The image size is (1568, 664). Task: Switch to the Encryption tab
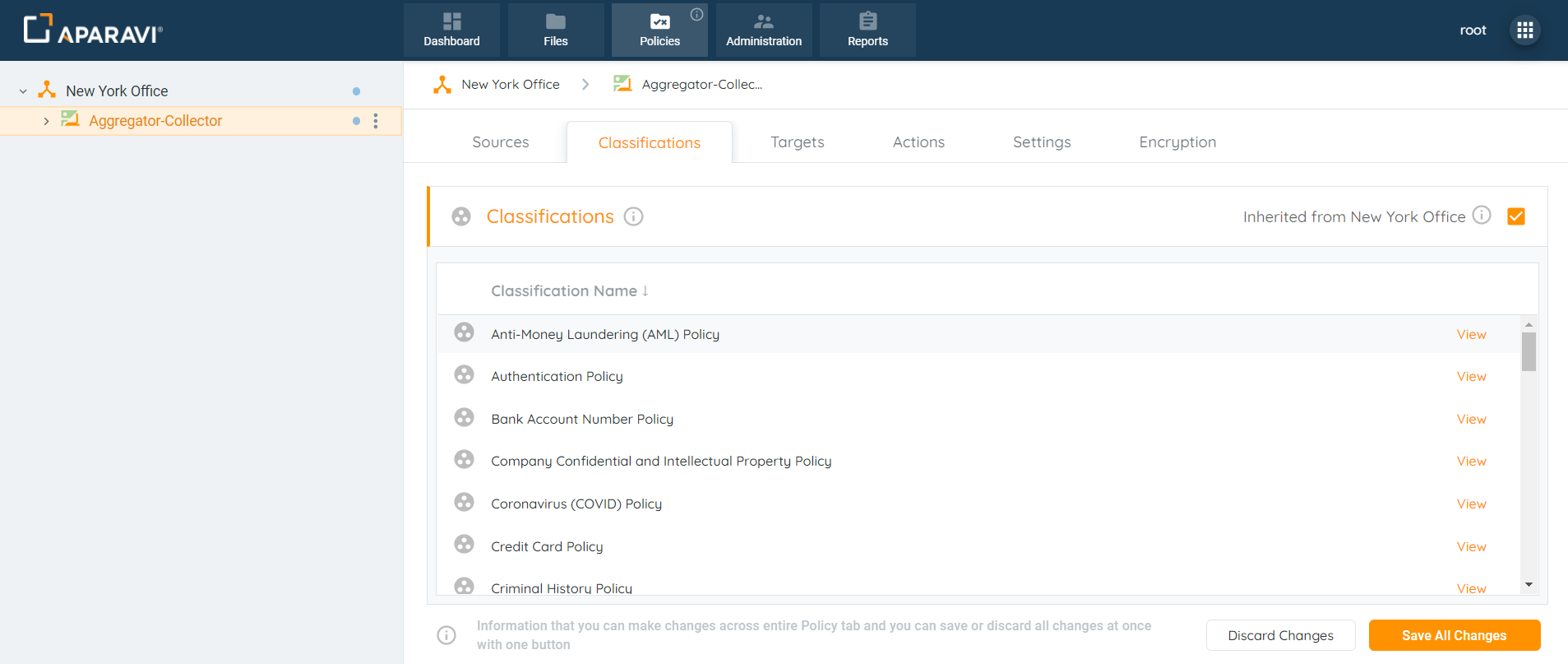coord(1177,142)
